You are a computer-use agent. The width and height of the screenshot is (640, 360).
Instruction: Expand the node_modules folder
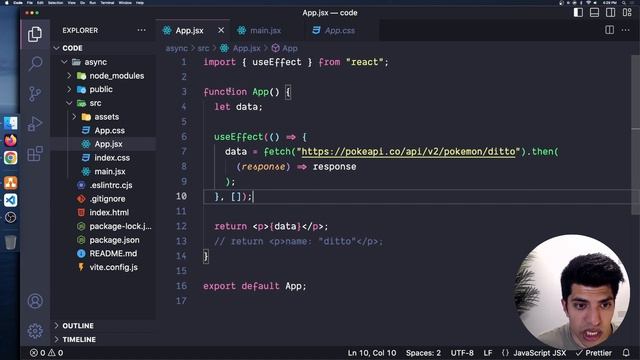(69, 76)
